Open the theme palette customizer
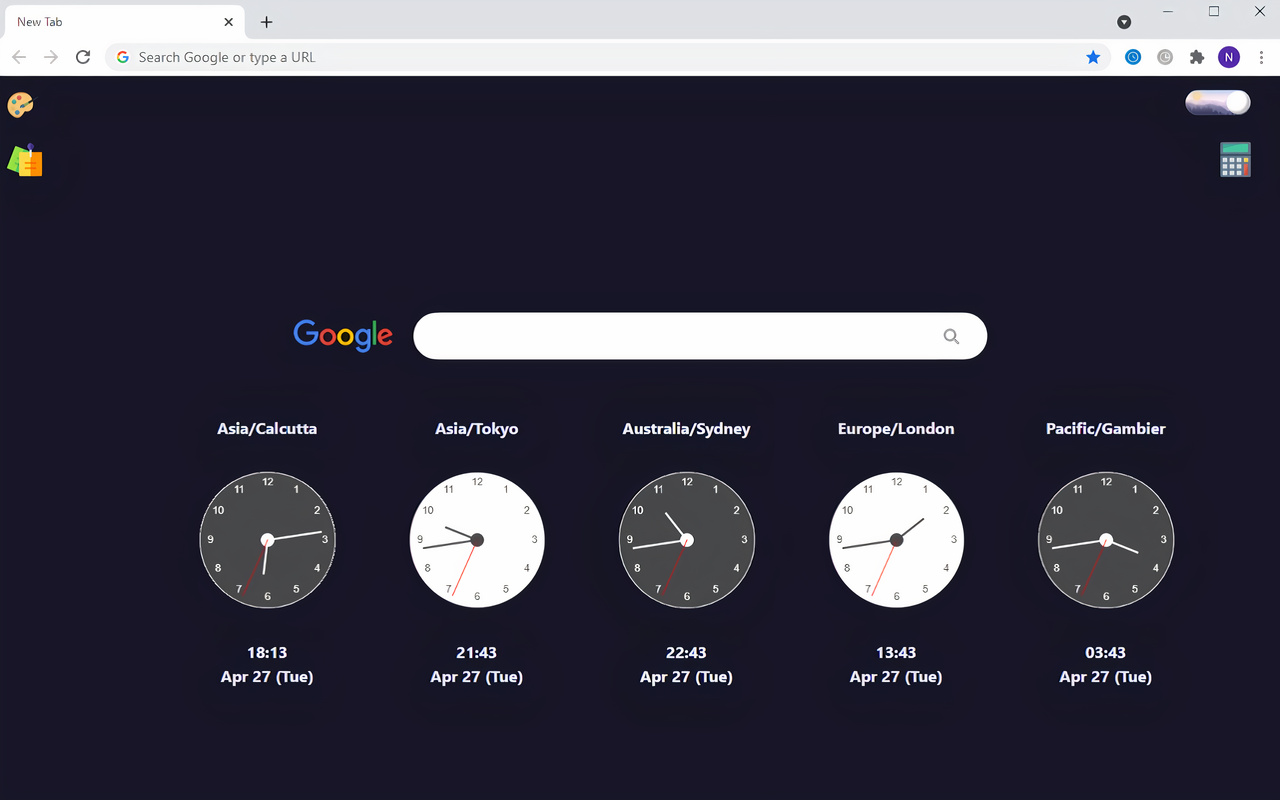Viewport: 1280px width, 800px height. click(20, 104)
